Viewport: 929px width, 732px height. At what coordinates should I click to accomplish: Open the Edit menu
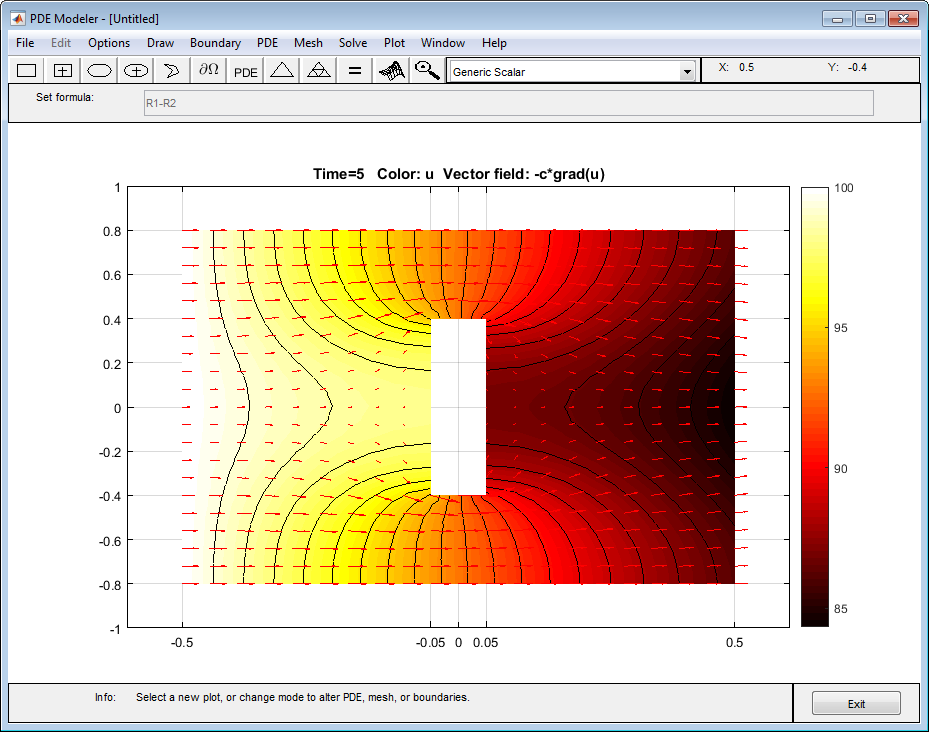point(60,43)
